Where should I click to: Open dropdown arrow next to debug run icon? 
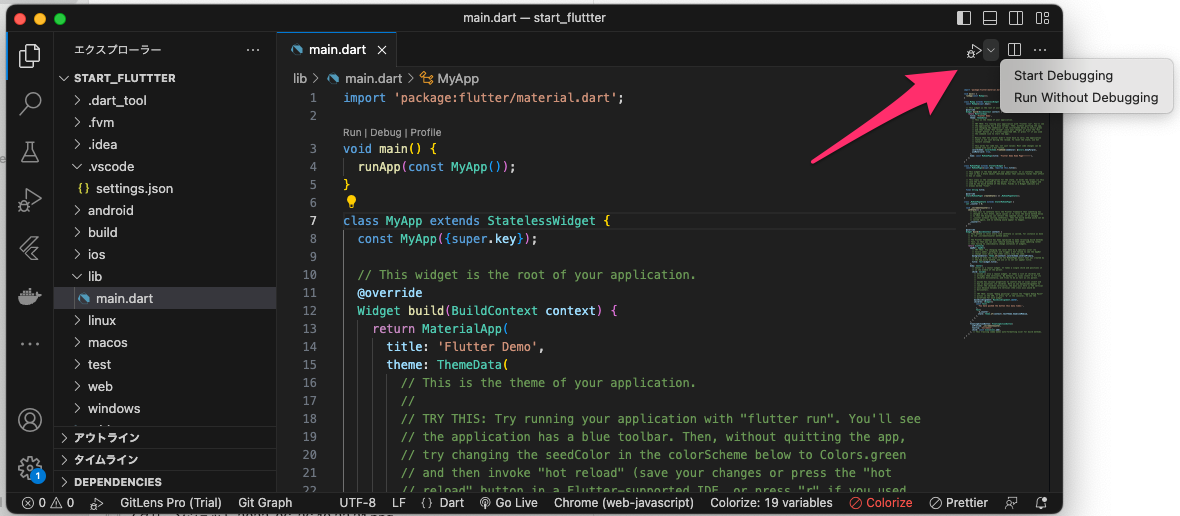coord(991,50)
